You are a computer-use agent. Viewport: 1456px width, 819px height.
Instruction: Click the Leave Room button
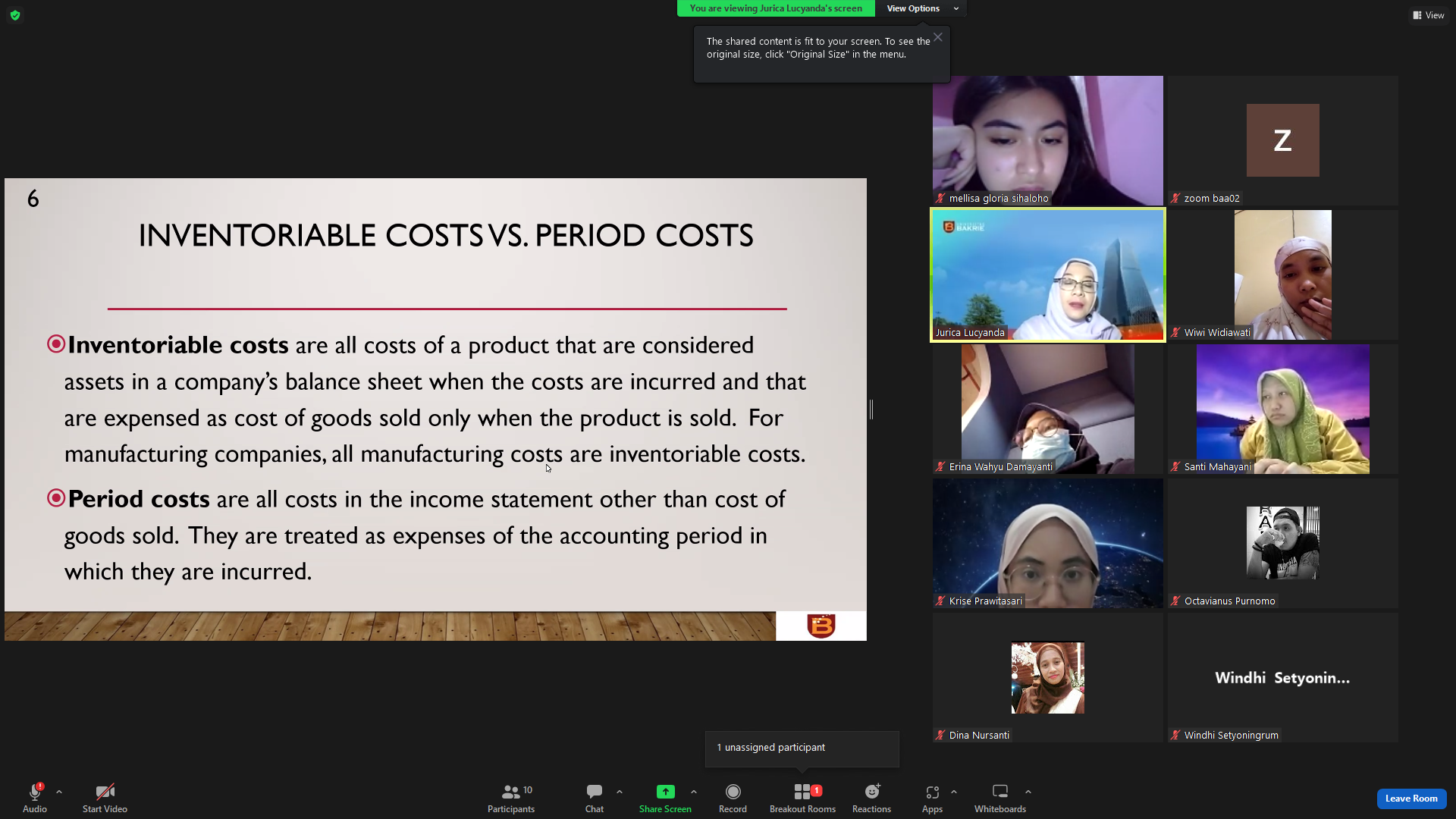[x=1411, y=799]
